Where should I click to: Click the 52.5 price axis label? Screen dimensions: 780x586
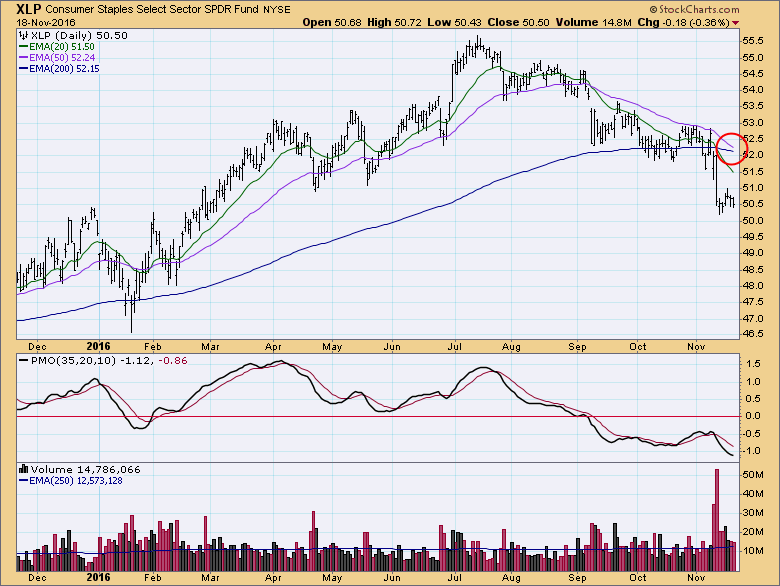tap(753, 139)
